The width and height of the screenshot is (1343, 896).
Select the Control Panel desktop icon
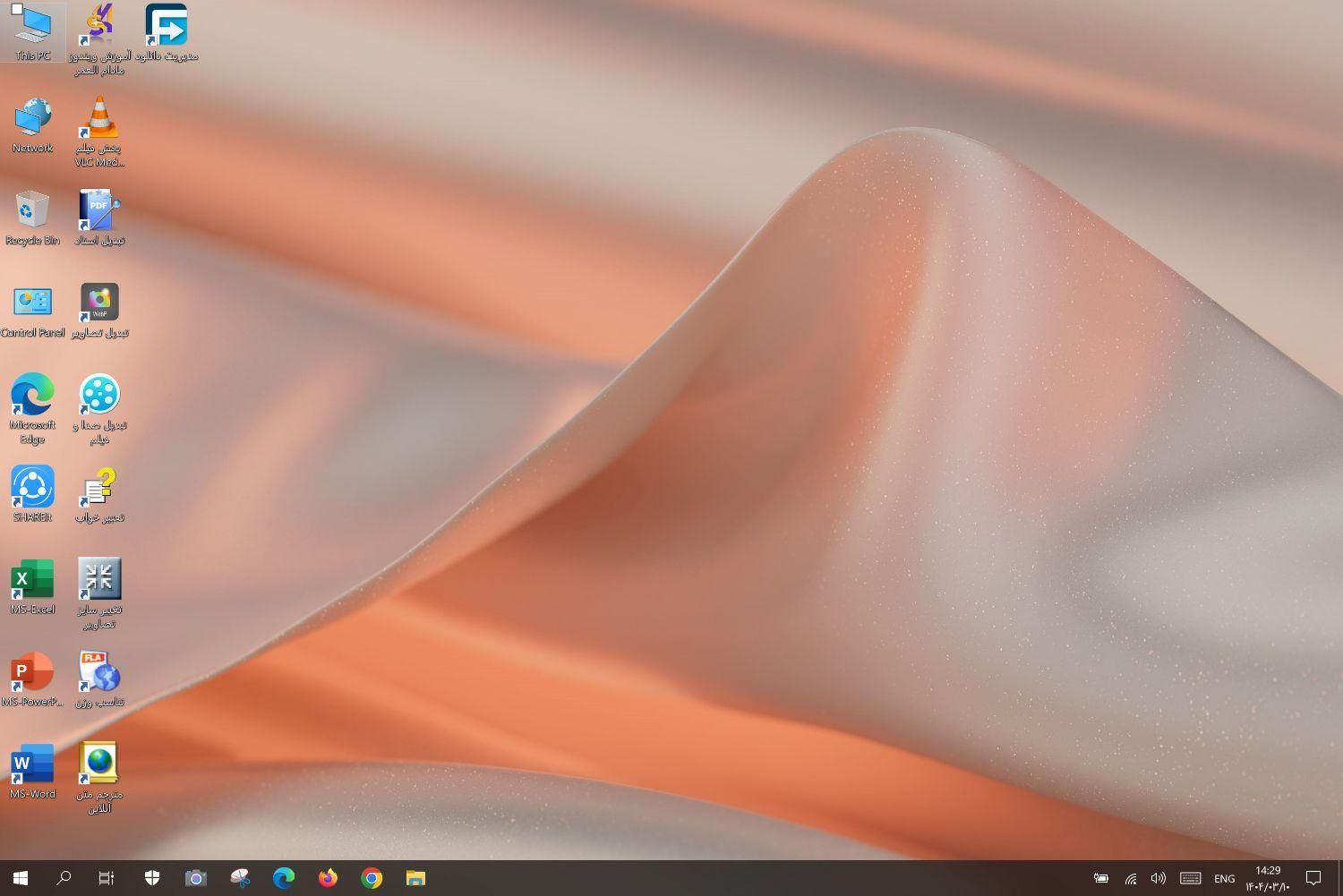pyautogui.click(x=33, y=311)
